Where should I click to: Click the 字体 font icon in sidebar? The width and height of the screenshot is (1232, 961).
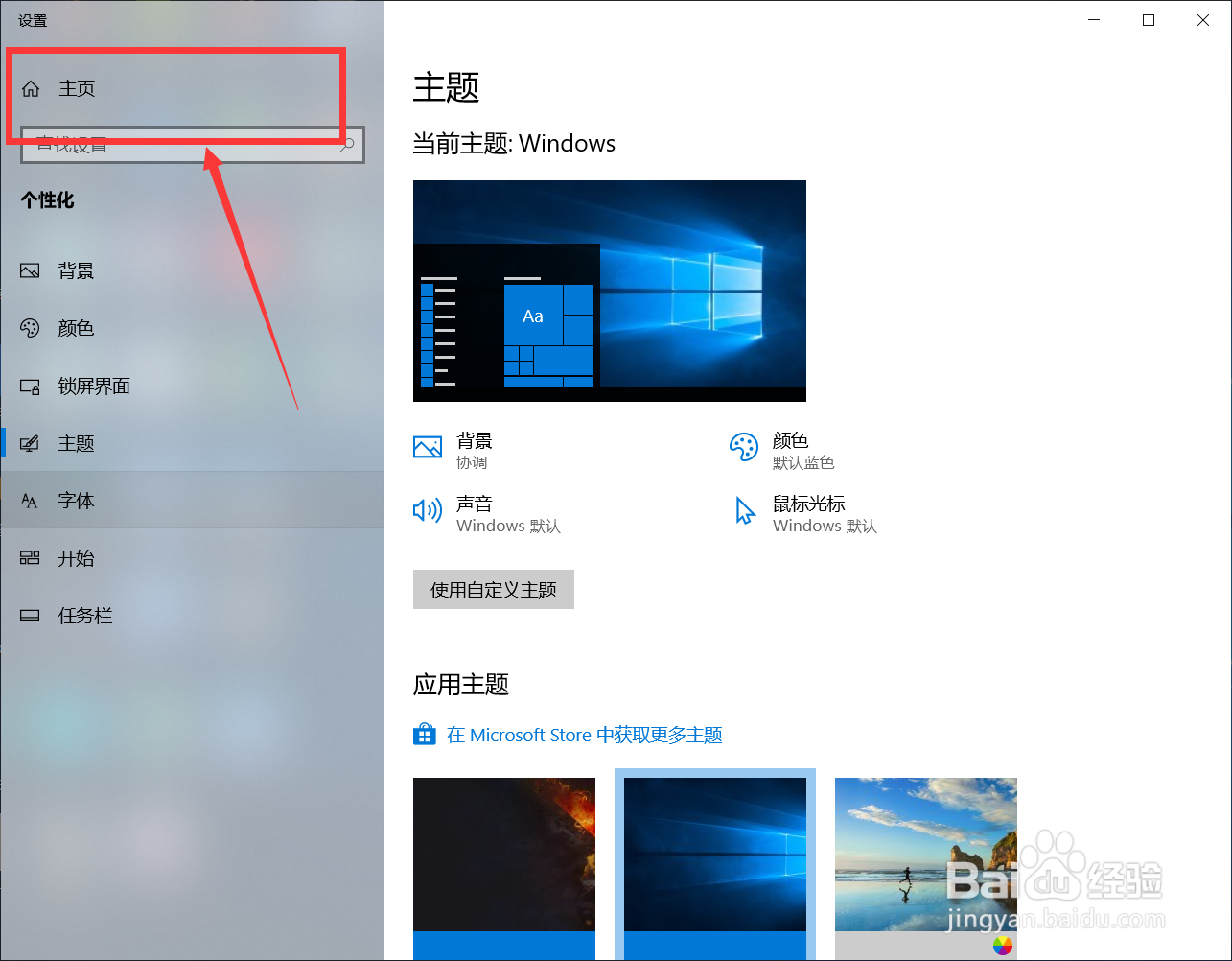(x=30, y=501)
